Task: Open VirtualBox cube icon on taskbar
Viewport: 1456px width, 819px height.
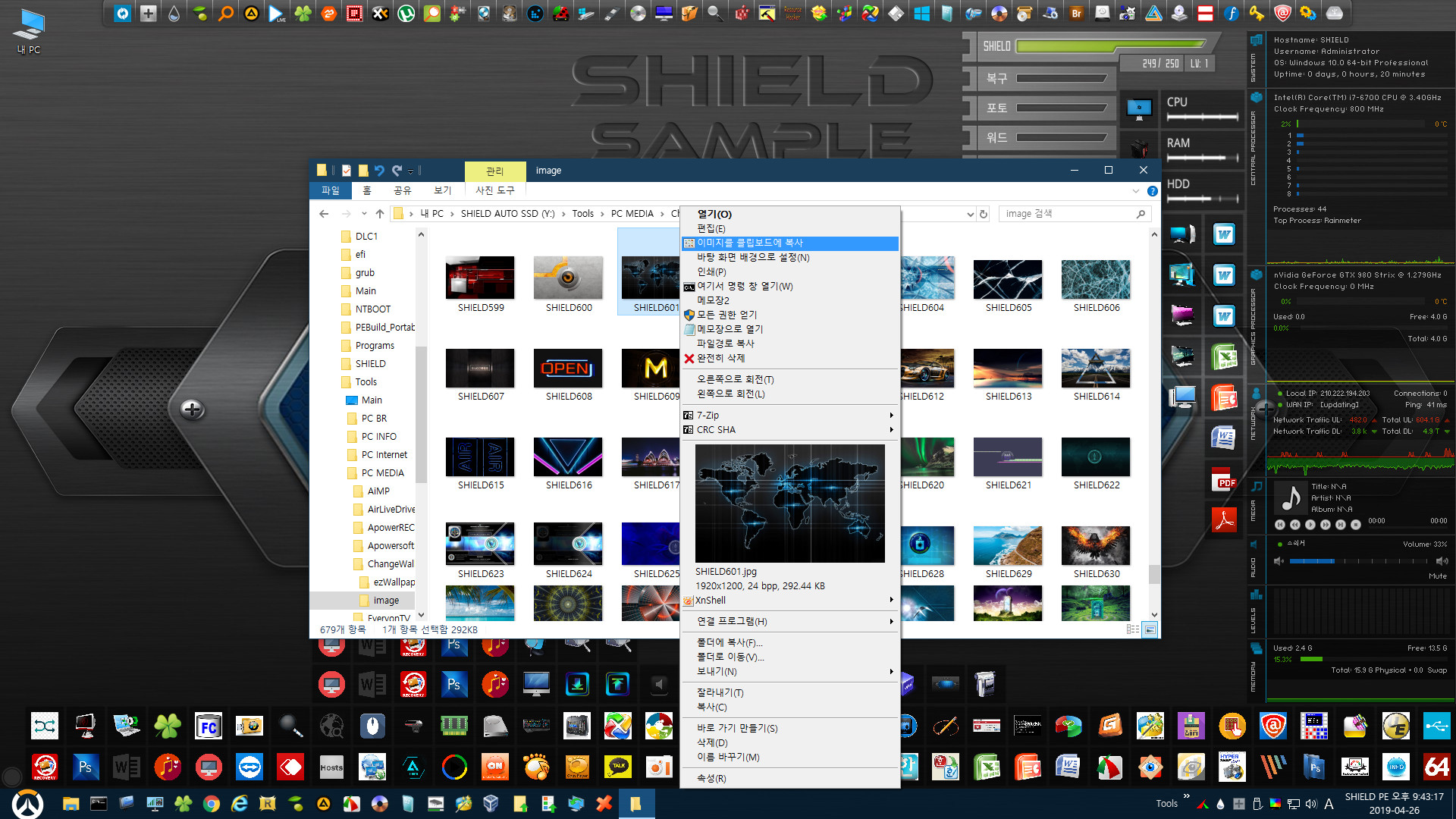Action: 491,804
